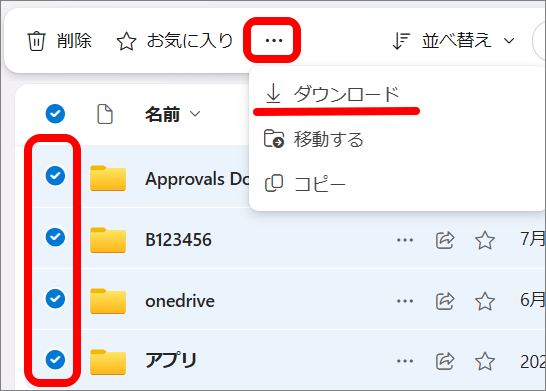The width and height of the screenshot is (546, 391).
Task: Open the アプリ folder name
Action: tap(171, 360)
